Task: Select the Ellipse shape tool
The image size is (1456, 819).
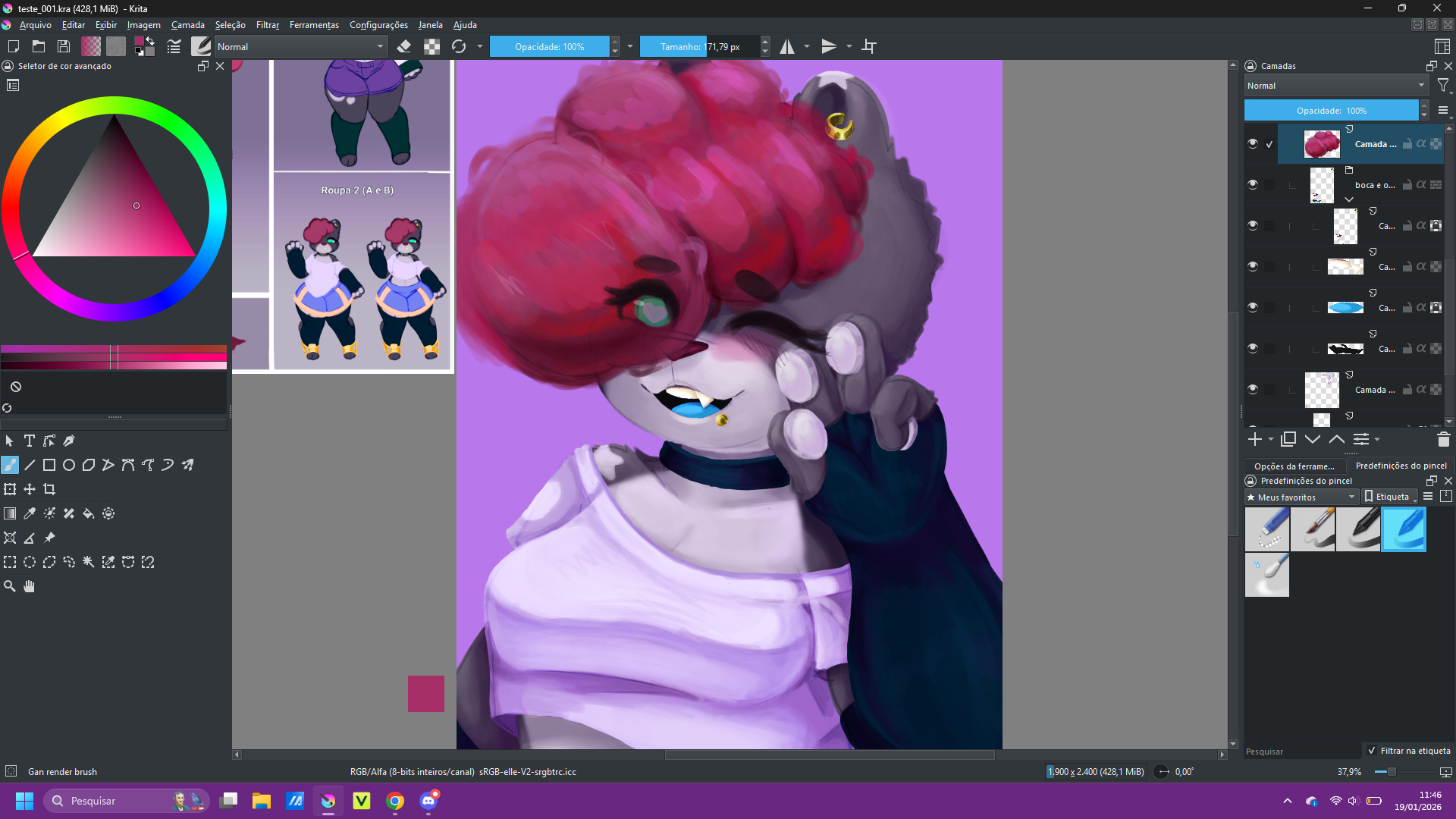Action: tap(69, 465)
